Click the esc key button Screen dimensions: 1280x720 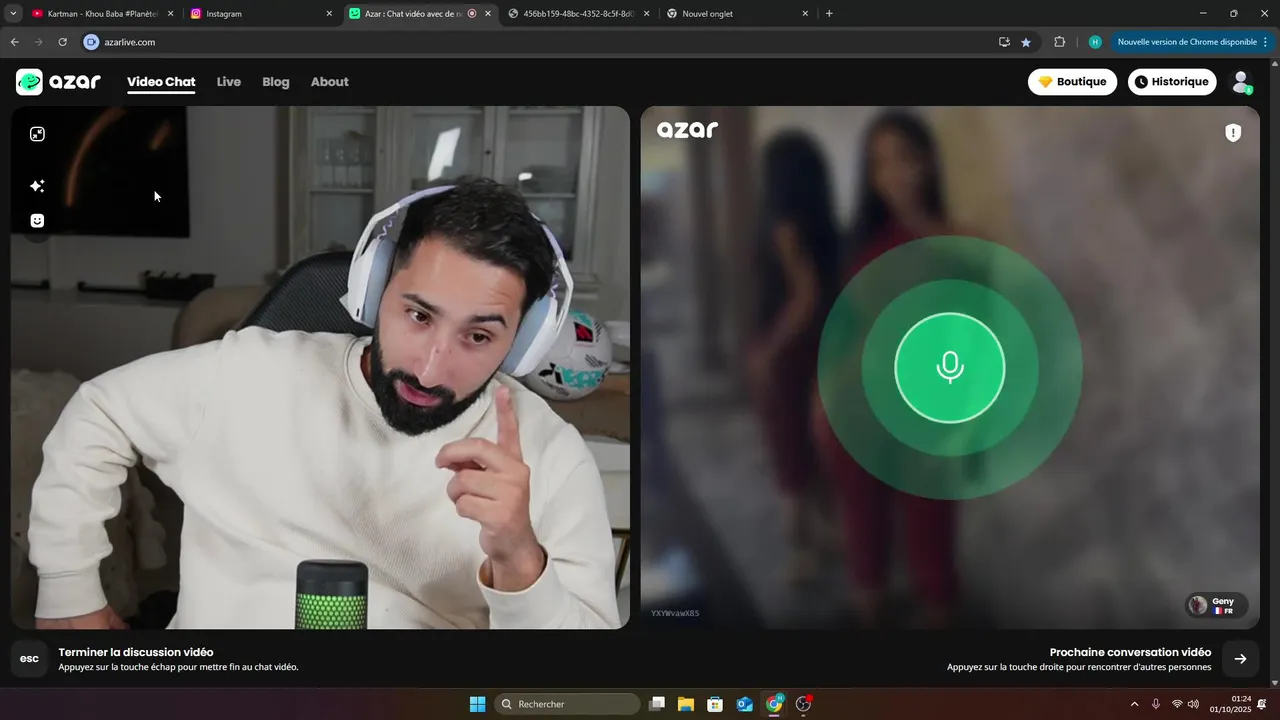(29, 659)
